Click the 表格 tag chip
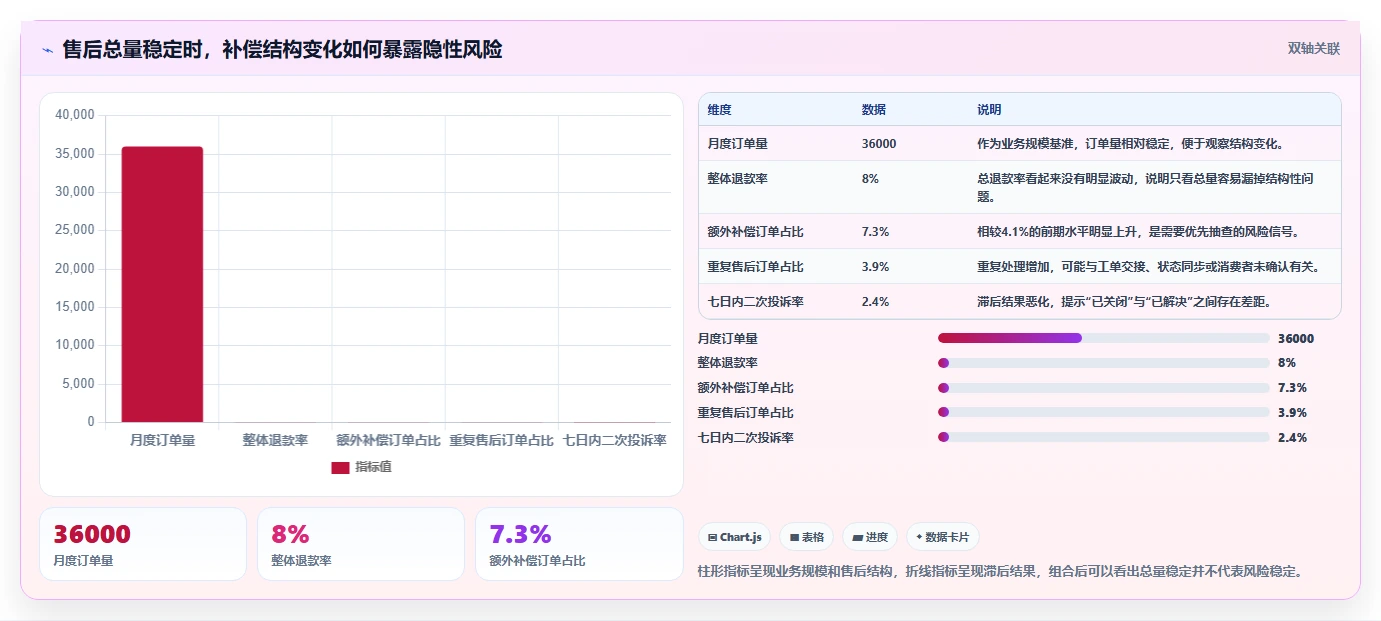Screen dimensions: 1381x621 807,537
